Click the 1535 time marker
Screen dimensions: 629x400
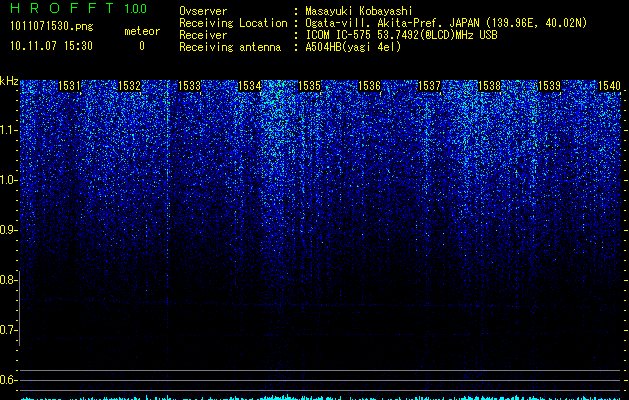[310, 86]
